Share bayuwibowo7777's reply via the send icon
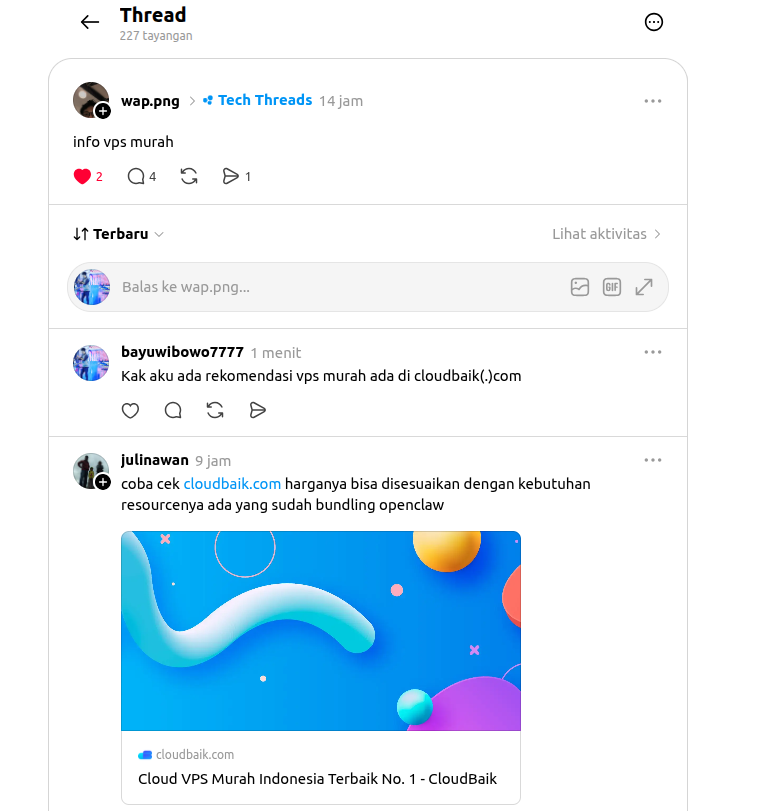This screenshot has width=771, height=811. click(x=258, y=411)
